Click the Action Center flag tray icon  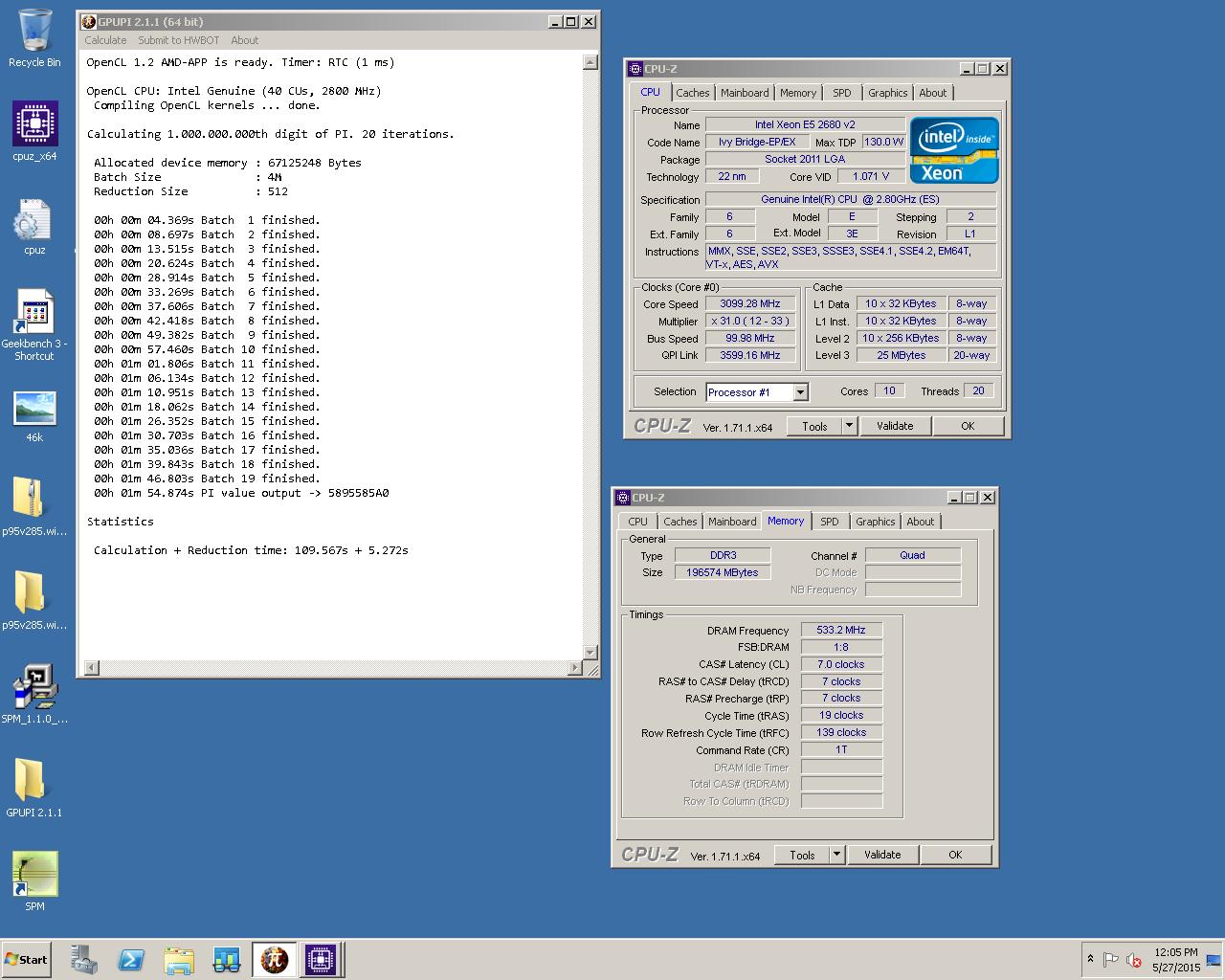click(x=1110, y=959)
